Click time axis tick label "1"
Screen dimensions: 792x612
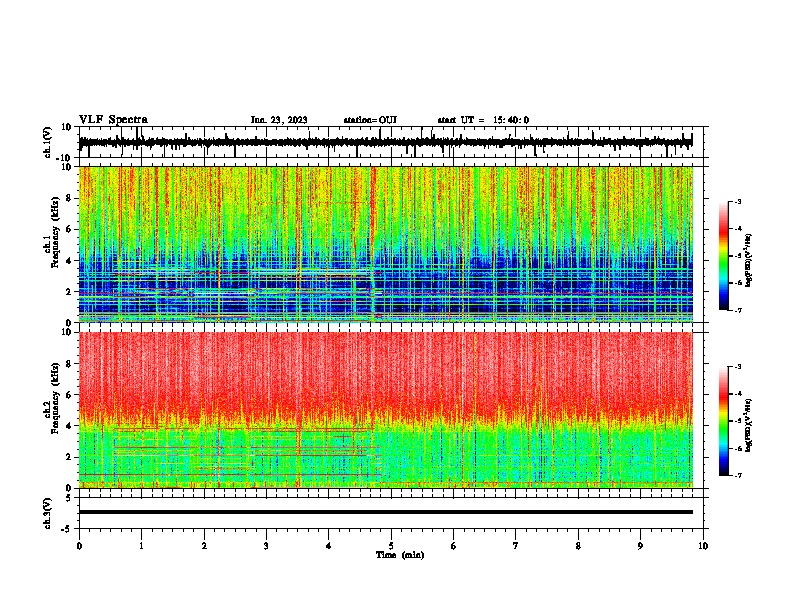coord(141,546)
